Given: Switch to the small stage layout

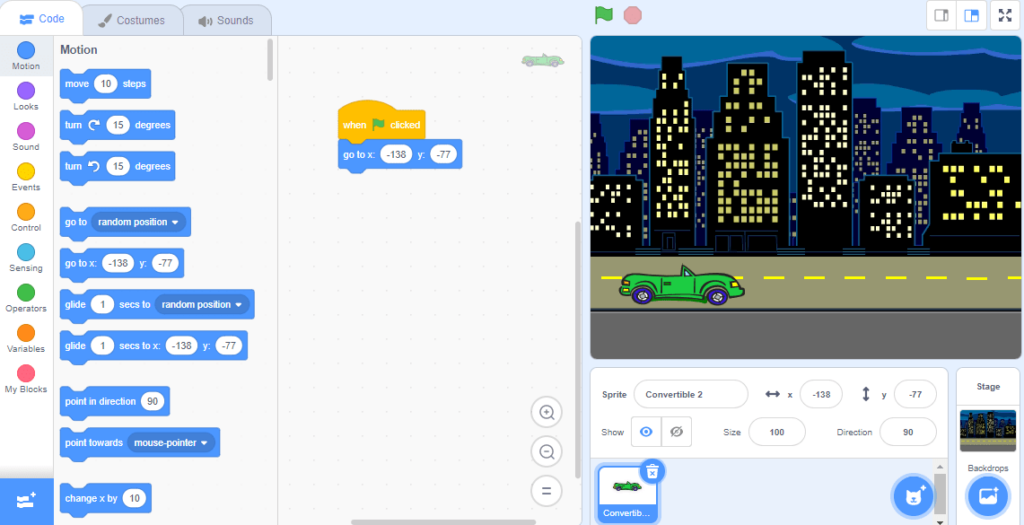Looking at the screenshot, I should pos(940,15).
